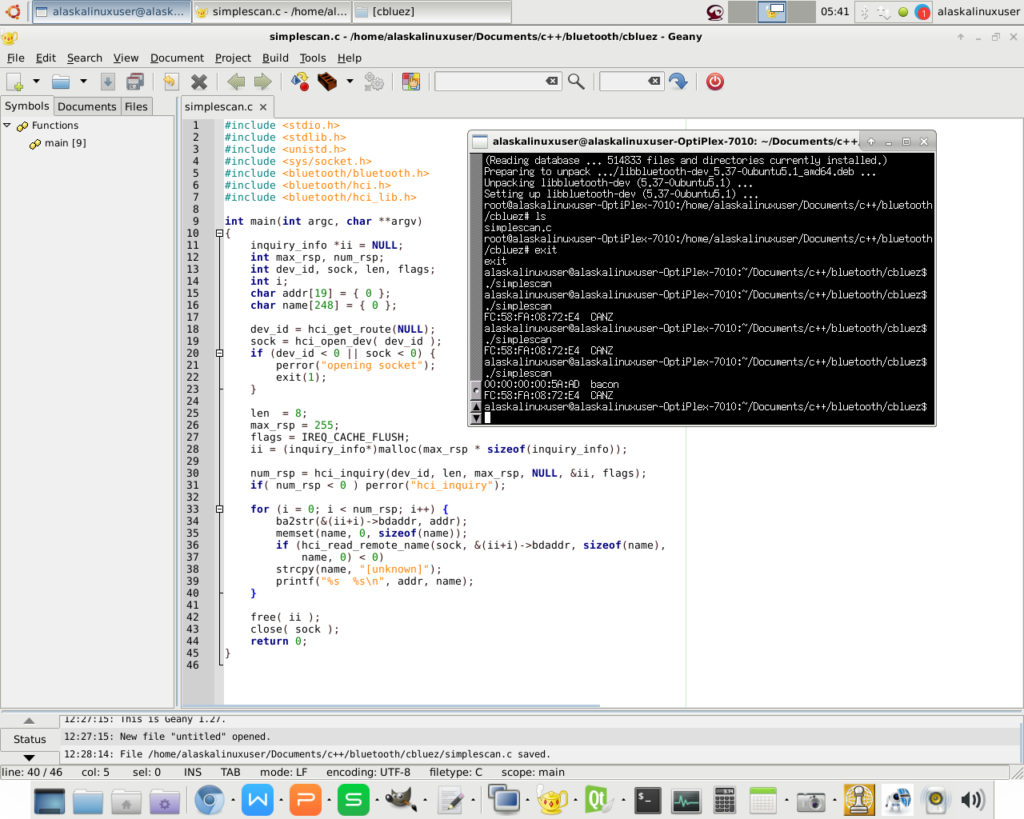This screenshot has height=819, width=1024.
Task: Expand the Open file recent-files dropdown arrow
Action: 84,82
